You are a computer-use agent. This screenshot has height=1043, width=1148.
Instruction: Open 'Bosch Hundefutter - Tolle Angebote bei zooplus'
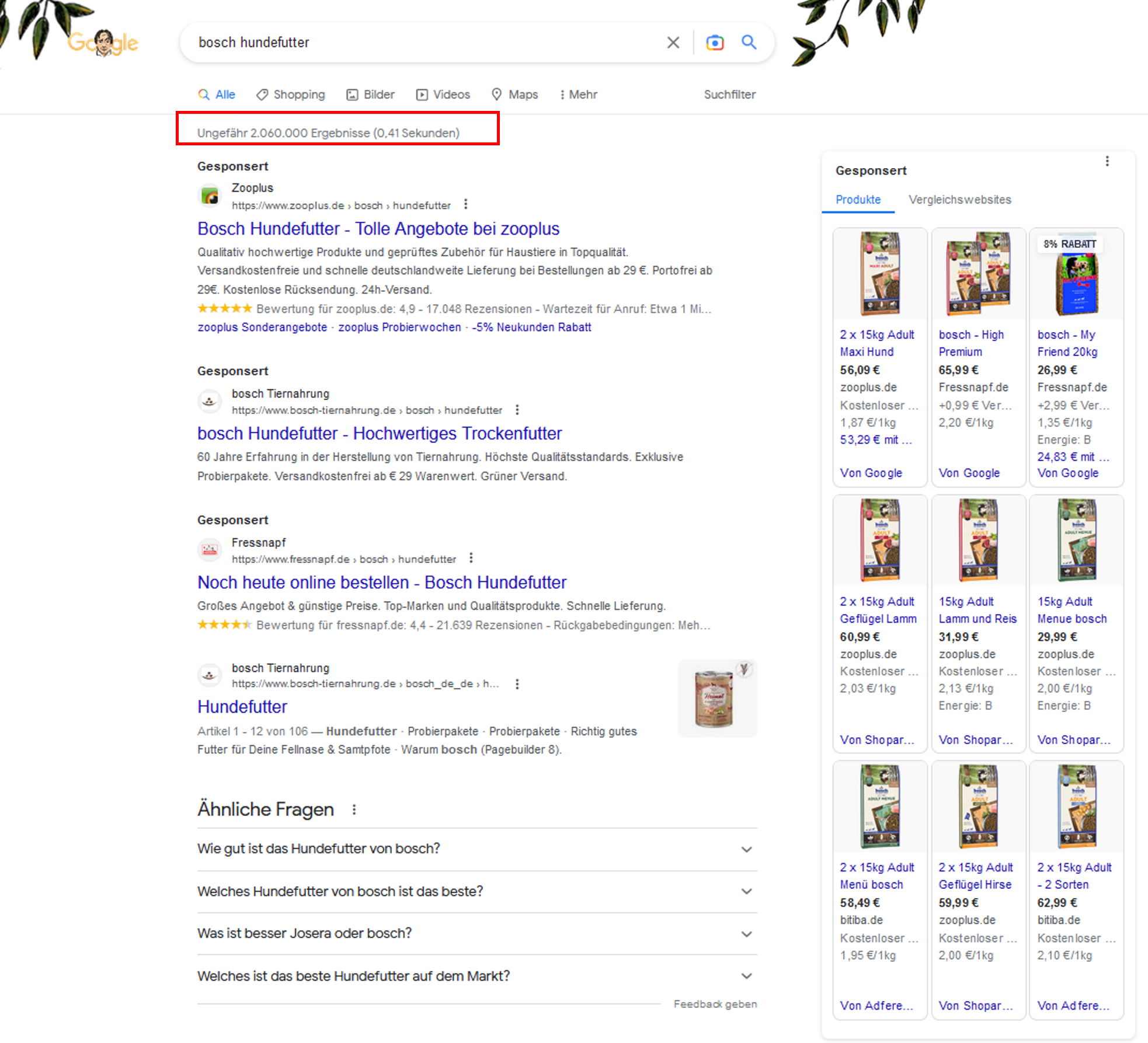(378, 229)
